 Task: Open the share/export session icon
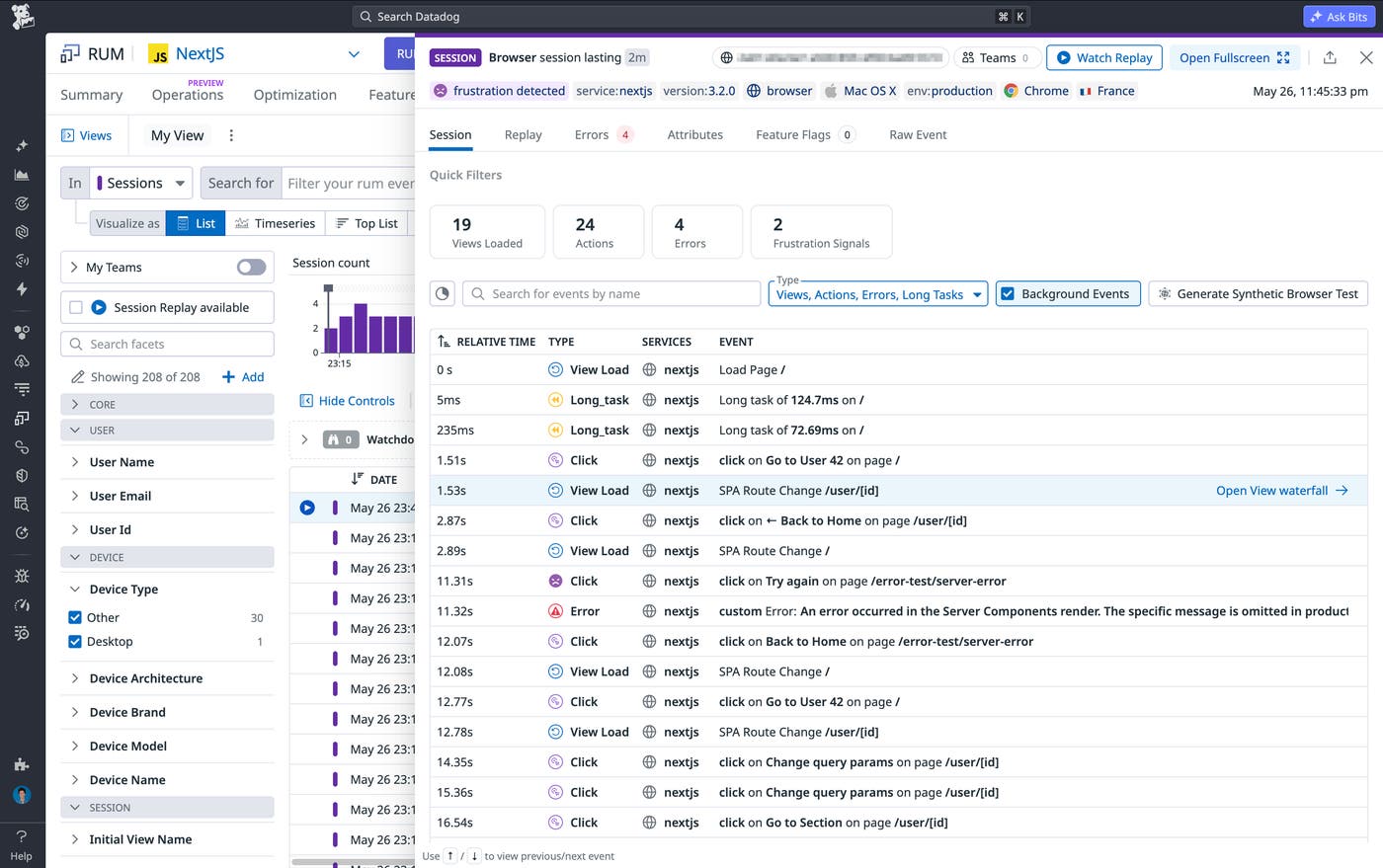coord(1330,57)
